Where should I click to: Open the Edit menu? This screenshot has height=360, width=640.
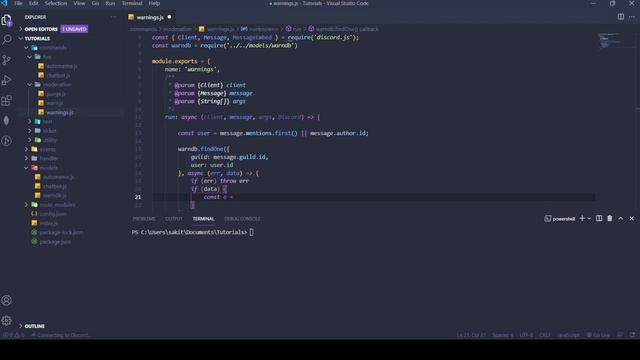click(33, 3)
